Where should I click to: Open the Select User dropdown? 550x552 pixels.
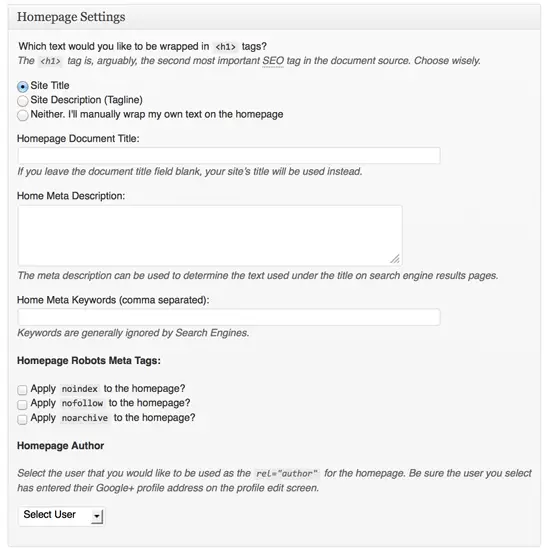tap(61, 516)
